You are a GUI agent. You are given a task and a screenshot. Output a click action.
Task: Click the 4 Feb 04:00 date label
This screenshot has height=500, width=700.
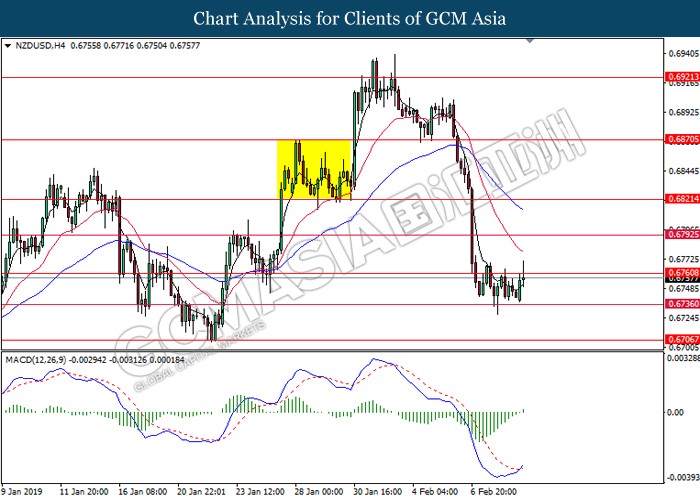click(x=437, y=491)
